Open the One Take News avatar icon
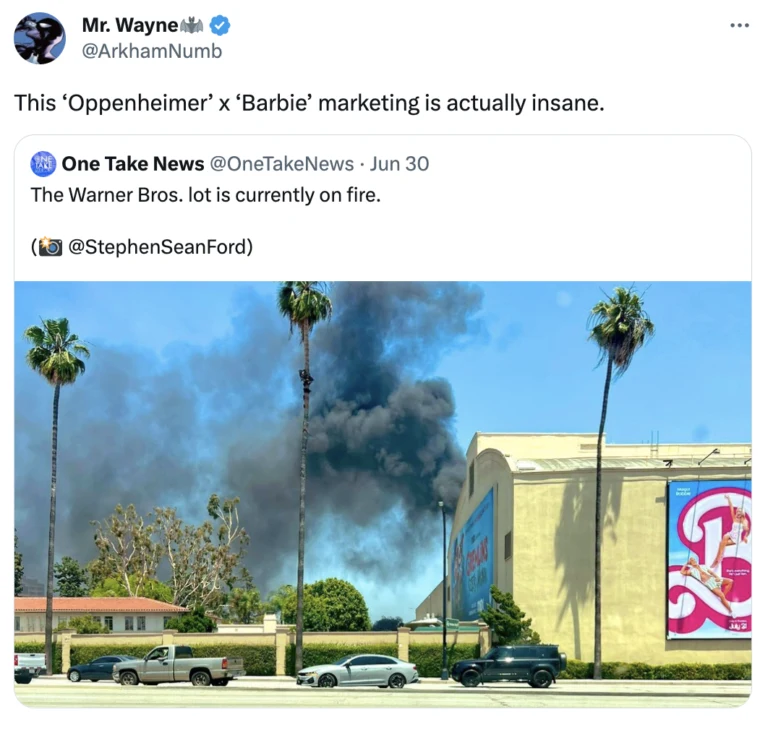Screen dimensions: 768x730 44,164
